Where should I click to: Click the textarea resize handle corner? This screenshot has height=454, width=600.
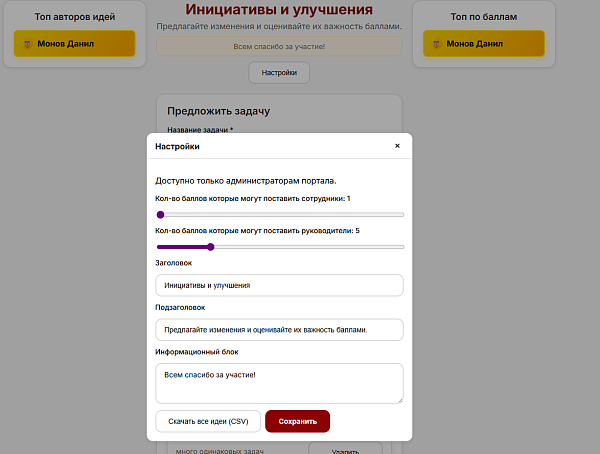(x=400, y=400)
